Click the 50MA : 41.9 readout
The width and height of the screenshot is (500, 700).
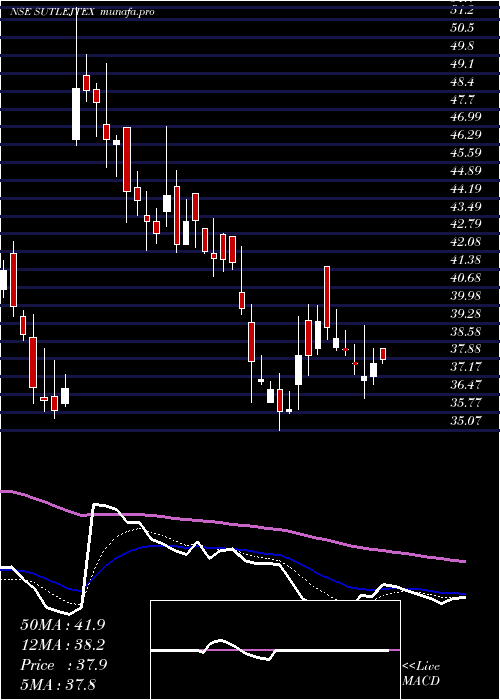click(63, 625)
